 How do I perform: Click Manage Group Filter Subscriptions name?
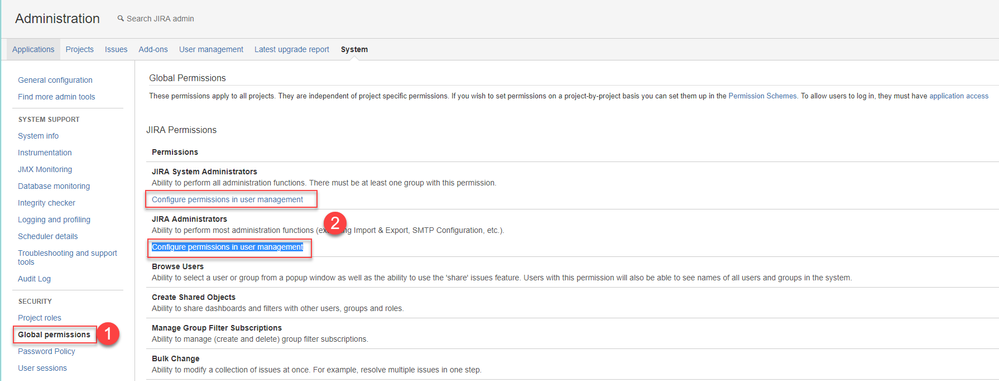pos(218,327)
